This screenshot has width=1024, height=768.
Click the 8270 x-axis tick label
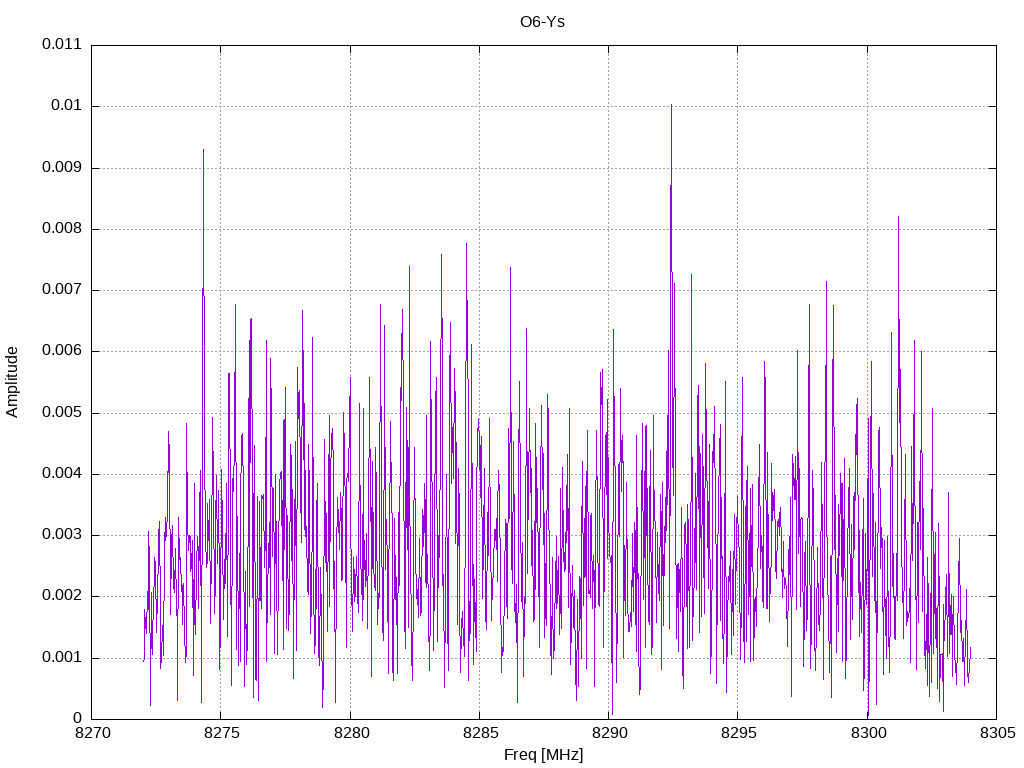tap(93, 733)
